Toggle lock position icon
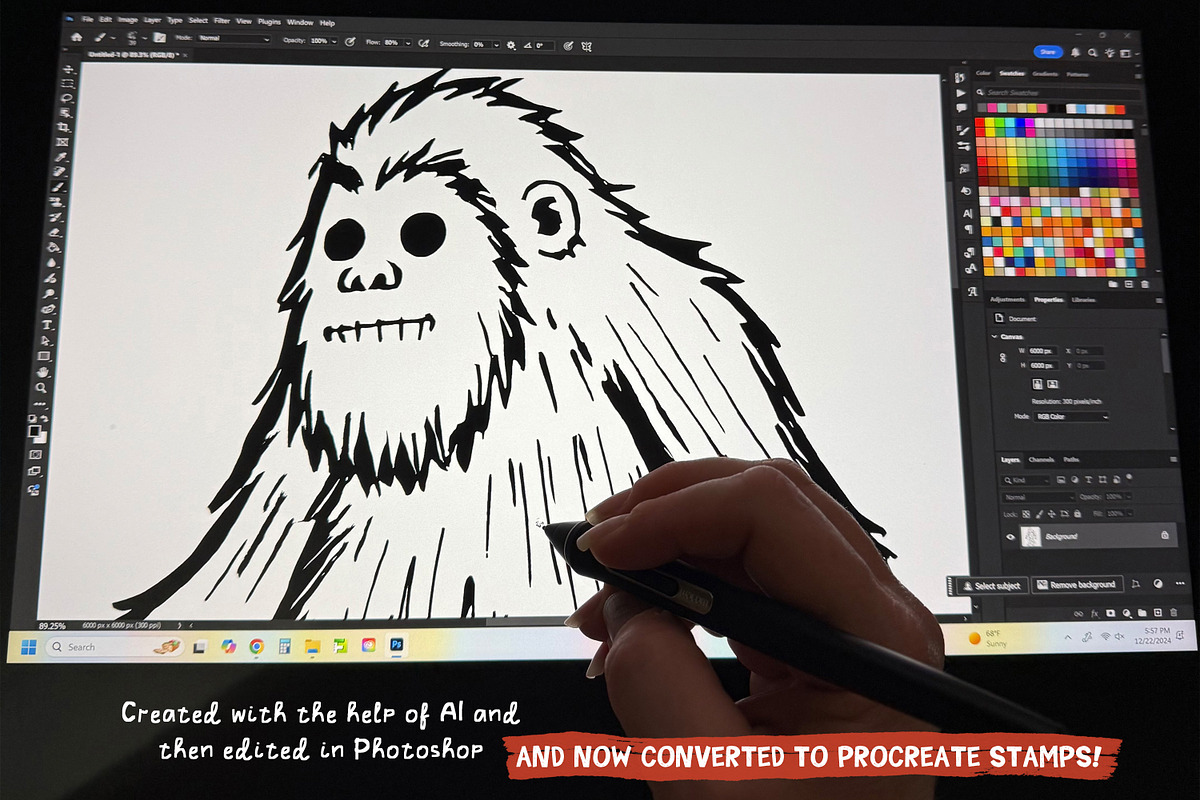1200x800 pixels. [x=1052, y=513]
